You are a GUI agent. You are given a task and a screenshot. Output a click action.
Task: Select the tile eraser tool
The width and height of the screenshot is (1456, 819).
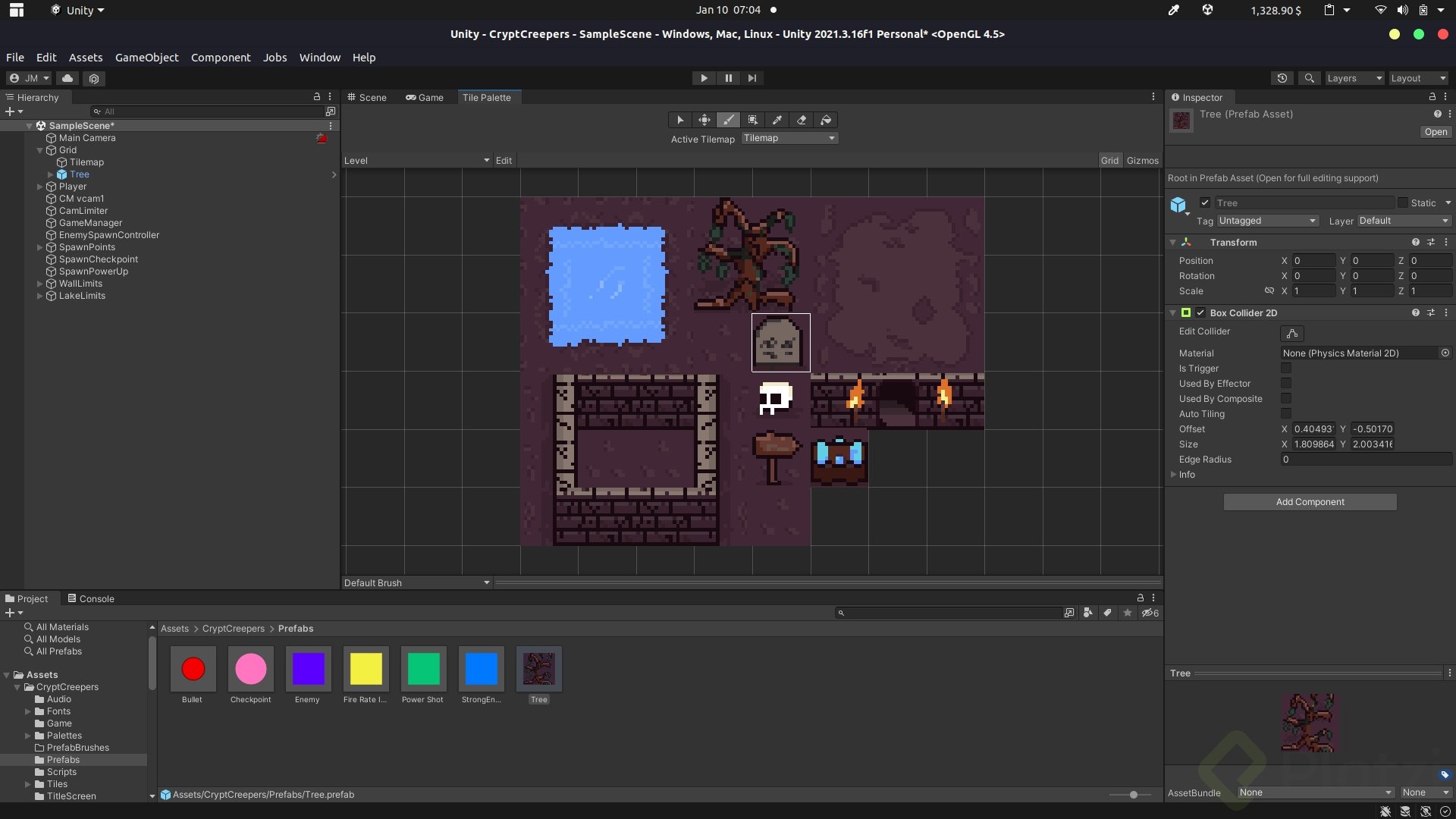point(802,120)
